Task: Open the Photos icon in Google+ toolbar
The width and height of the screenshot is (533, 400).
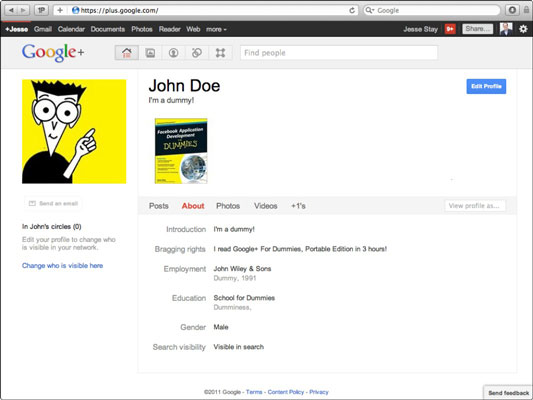Action: click(x=150, y=53)
